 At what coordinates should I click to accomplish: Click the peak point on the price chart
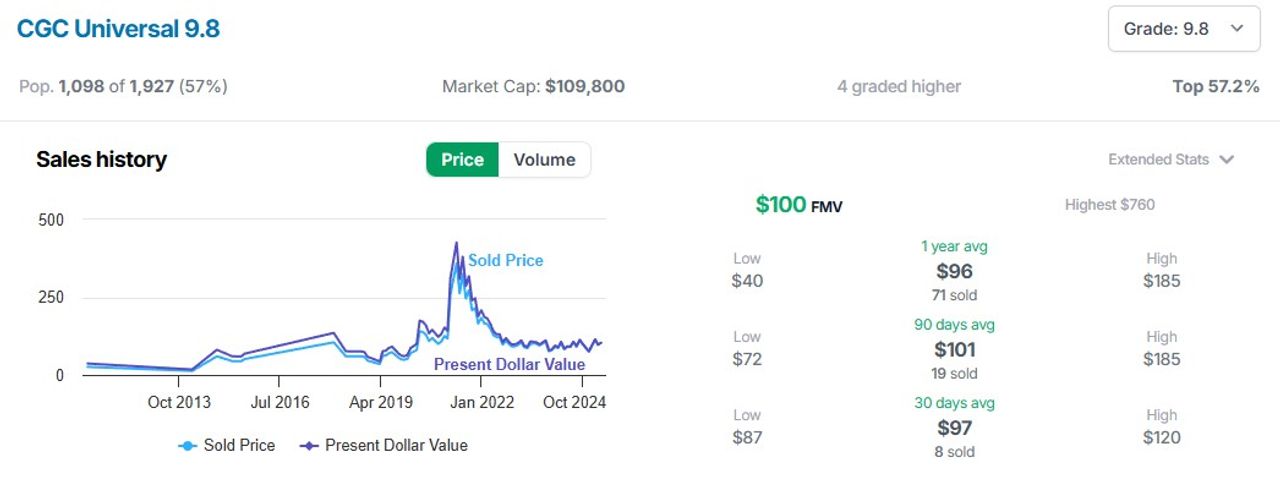tap(456, 242)
